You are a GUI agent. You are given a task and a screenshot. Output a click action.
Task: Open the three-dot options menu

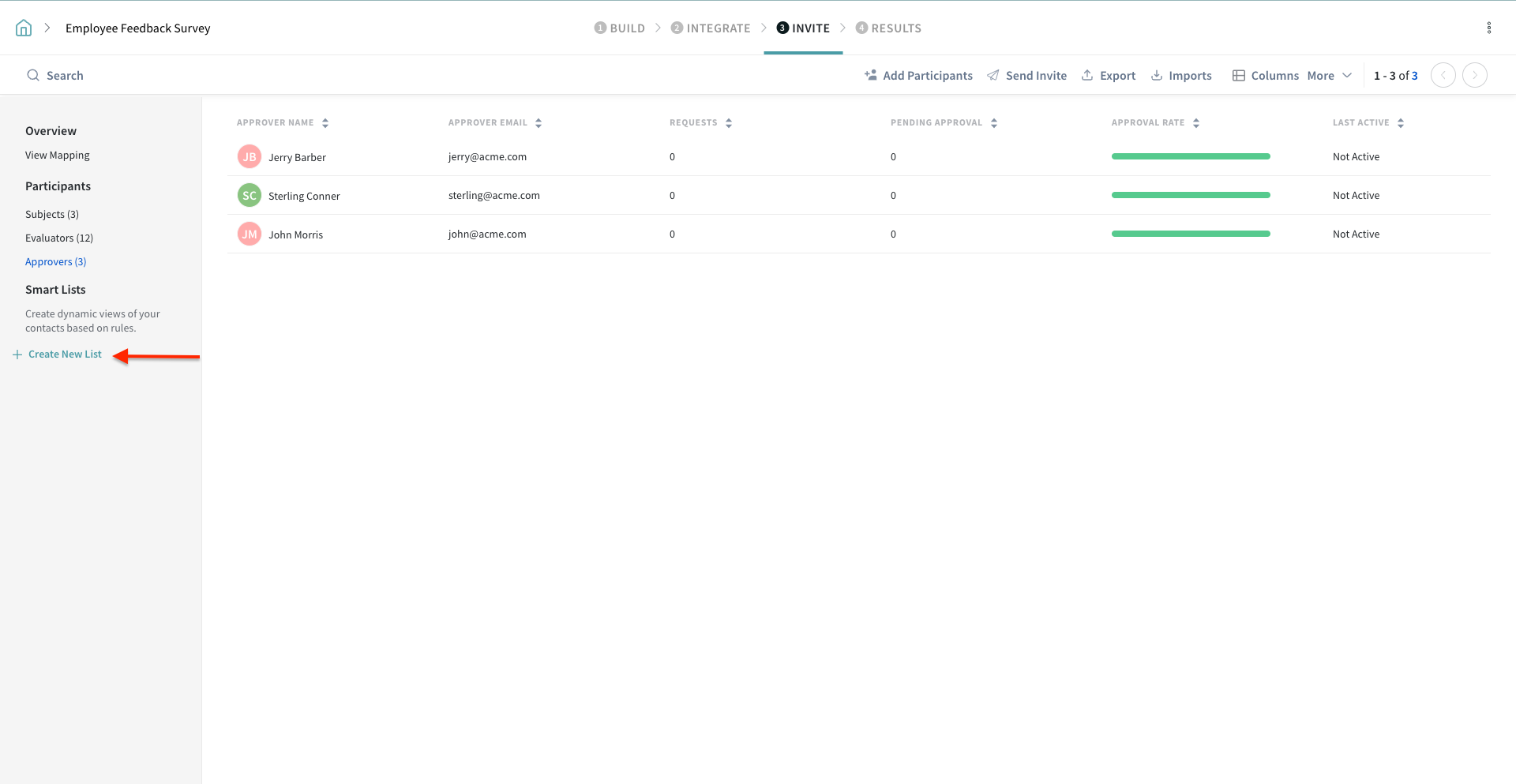tap(1488, 28)
